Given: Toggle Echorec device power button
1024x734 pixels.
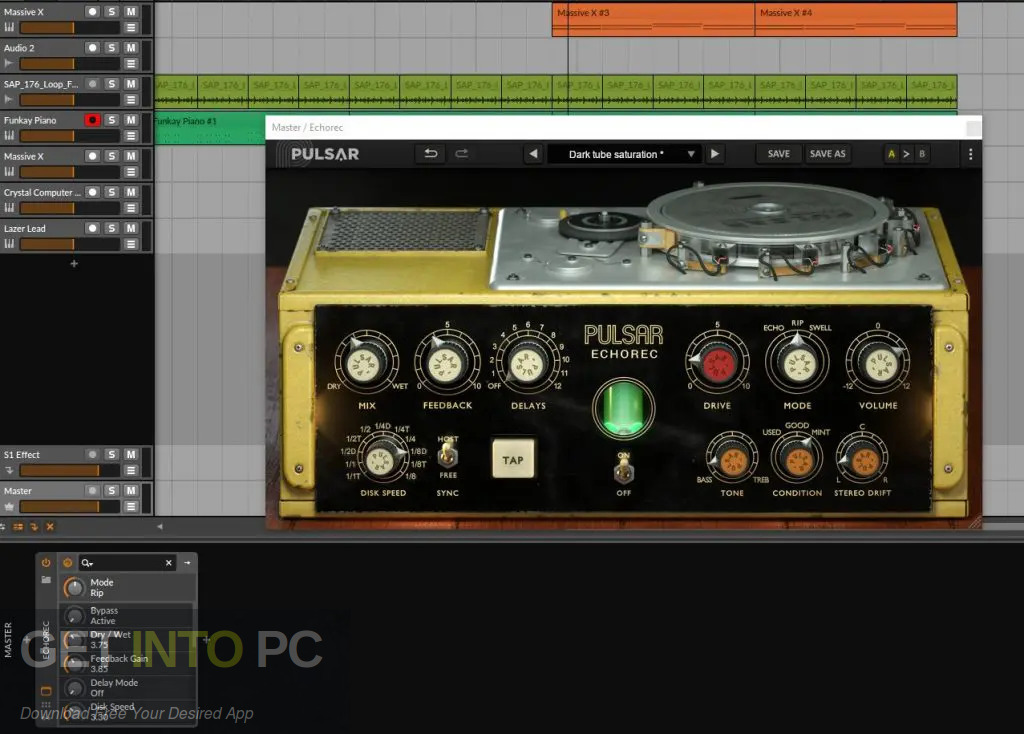Looking at the screenshot, I should click(46, 562).
